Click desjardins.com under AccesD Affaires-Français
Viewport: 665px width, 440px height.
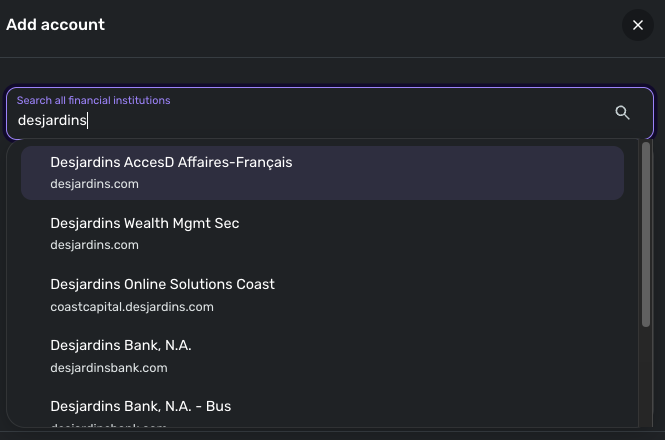[94, 184]
